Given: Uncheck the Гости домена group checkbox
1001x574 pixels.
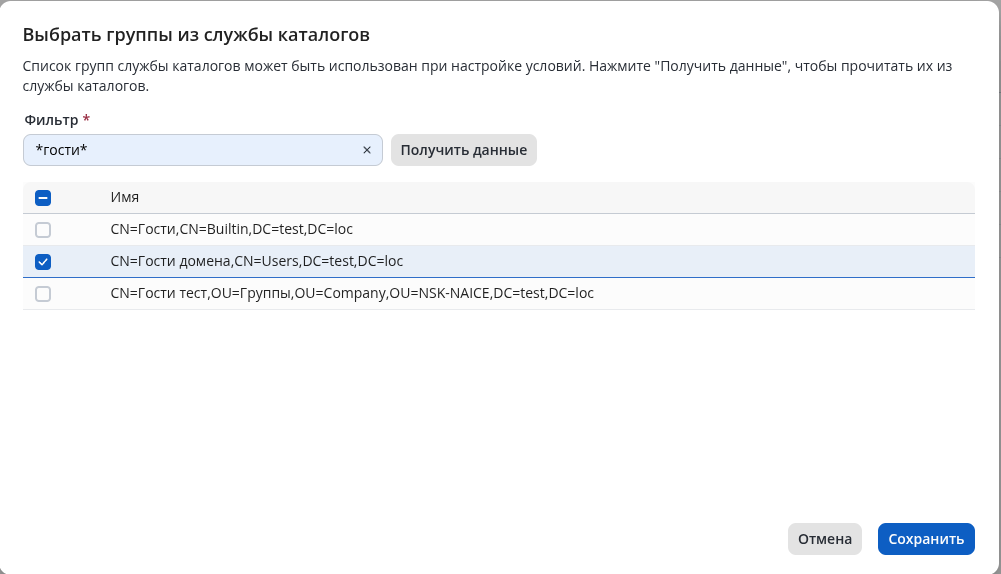Looking at the screenshot, I should [x=43, y=262].
